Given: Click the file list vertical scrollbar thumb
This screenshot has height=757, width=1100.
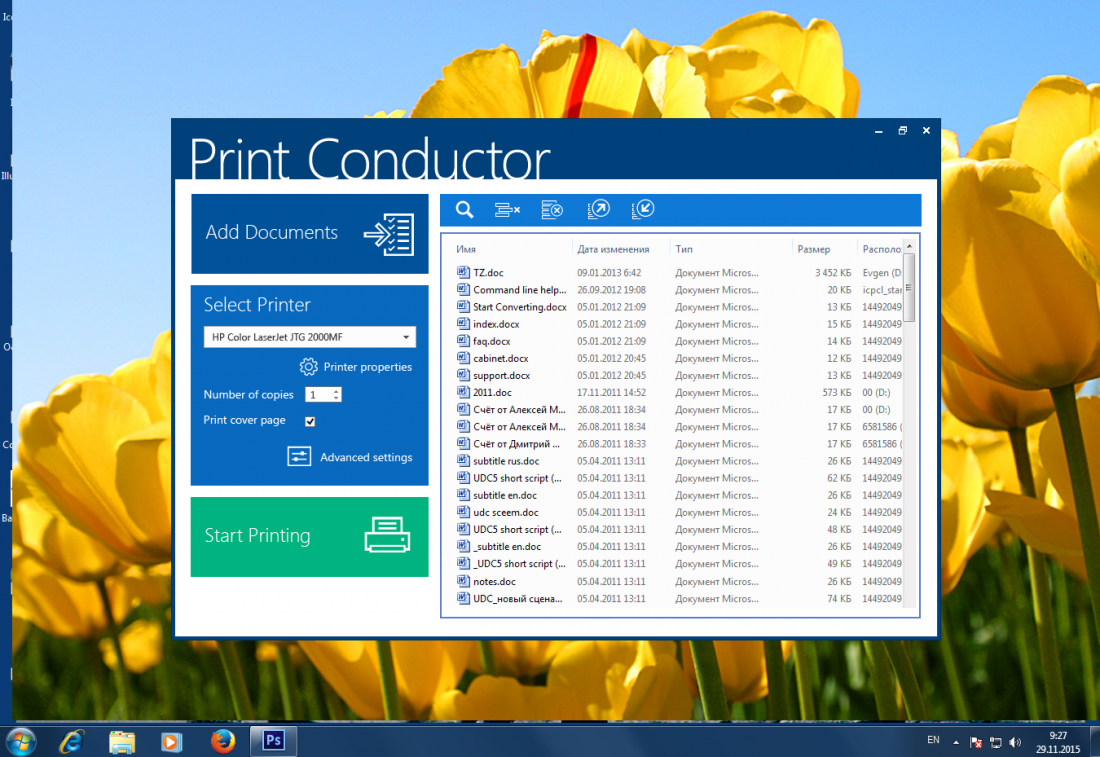Looking at the screenshot, I should pyautogui.click(x=908, y=288).
